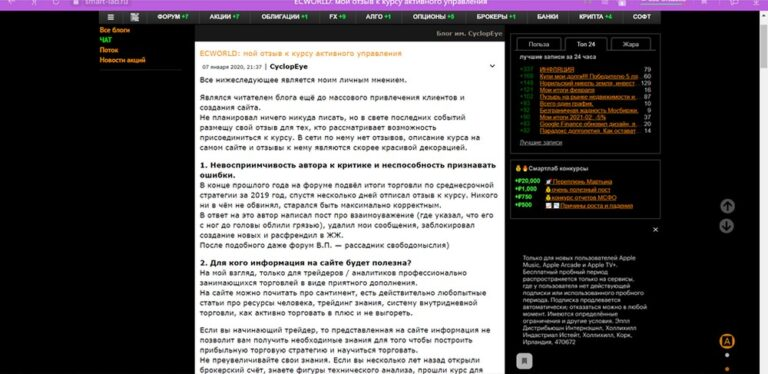This screenshot has width=768, height=374.
Task: Open the АКЦИИ menu item
Action: tap(224, 17)
